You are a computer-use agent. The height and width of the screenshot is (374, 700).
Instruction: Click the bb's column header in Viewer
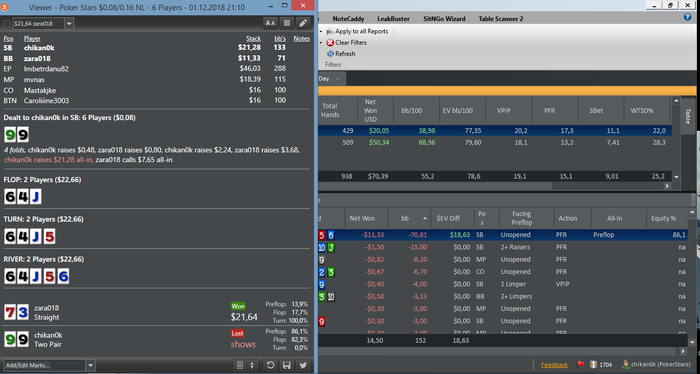click(x=280, y=38)
